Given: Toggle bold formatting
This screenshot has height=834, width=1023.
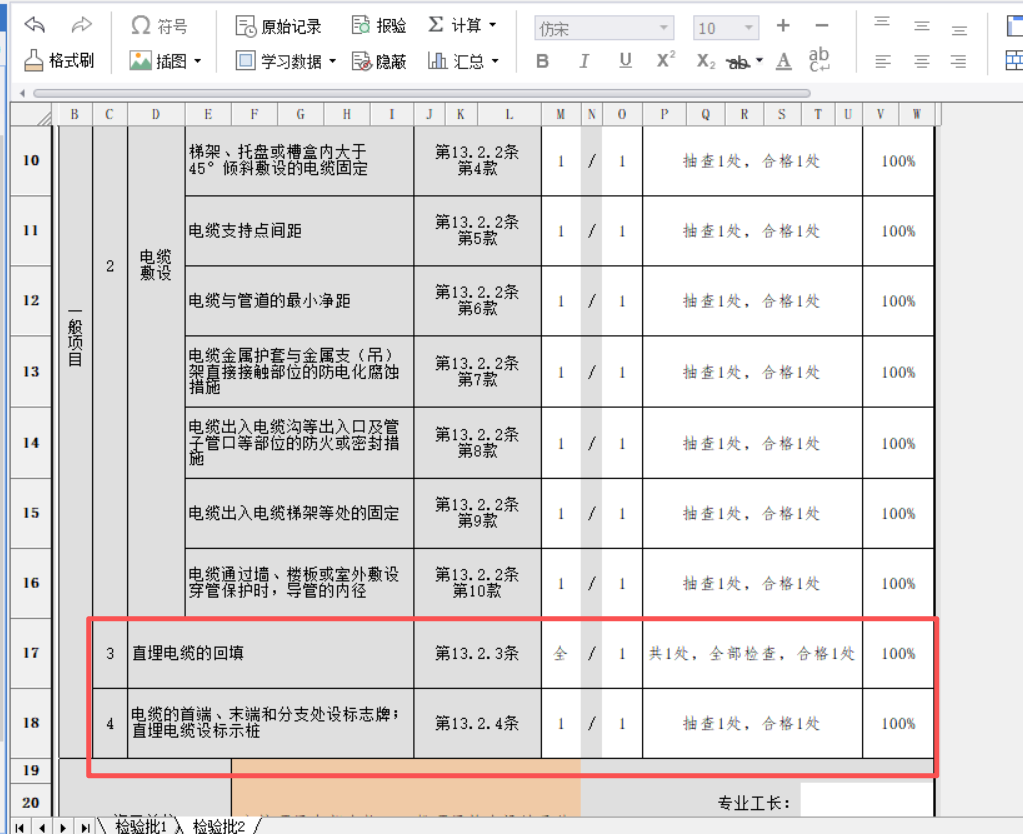Looking at the screenshot, I should point(542,61).
